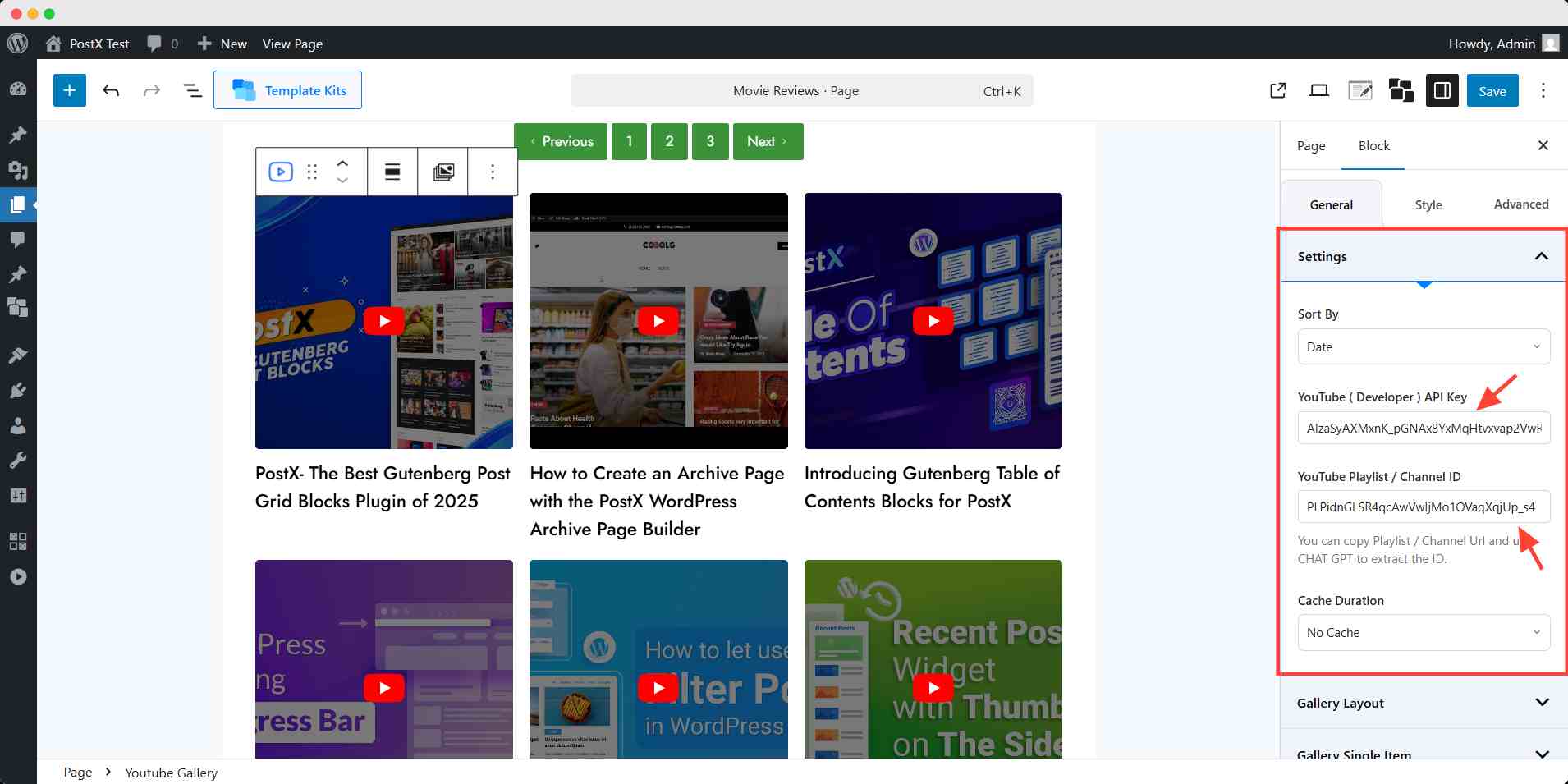1568x784 pixels.
Task: Toggle the settings sidebar panel
Action: pos(1442,90)
